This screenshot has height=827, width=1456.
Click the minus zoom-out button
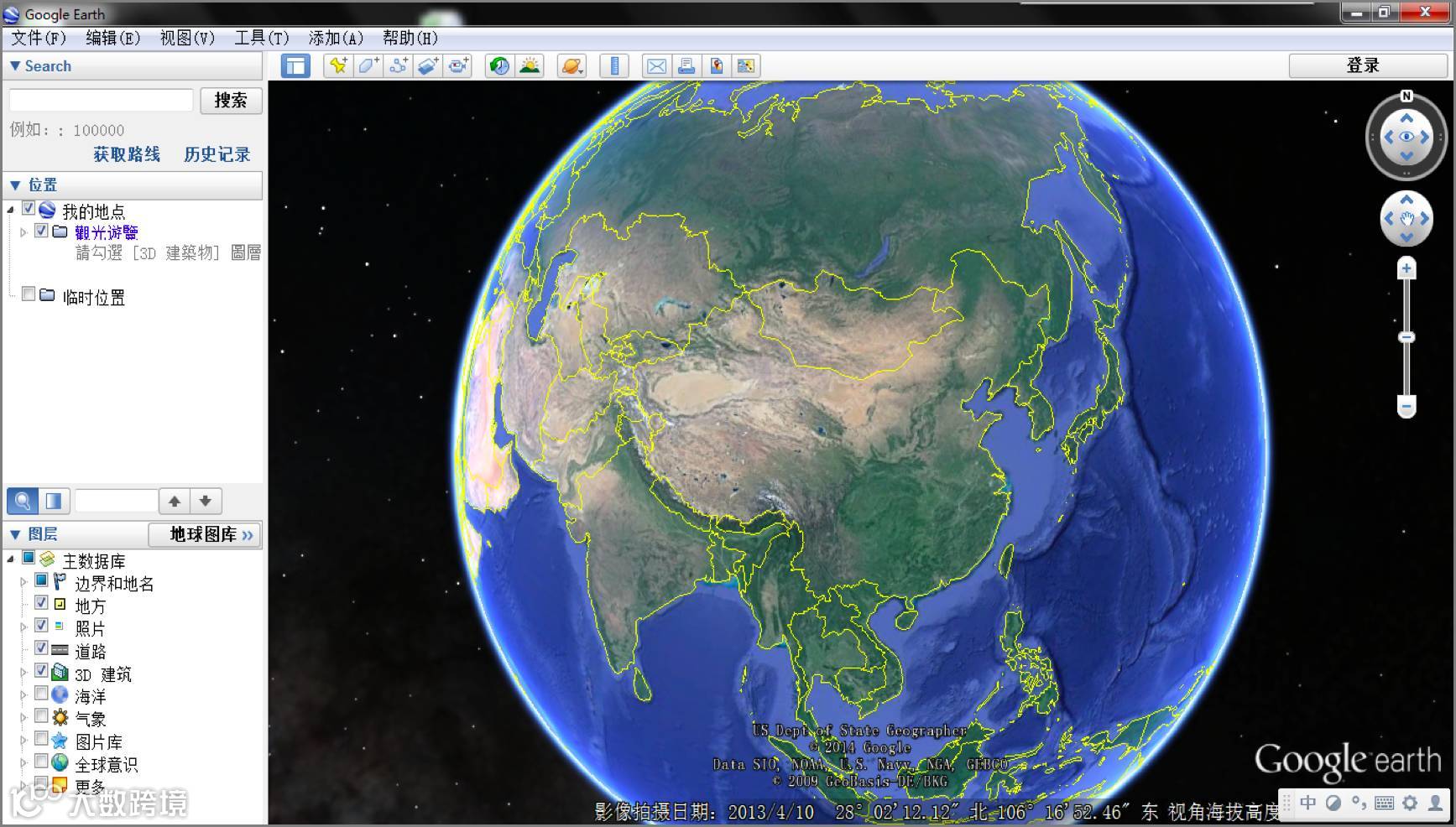1406,407
